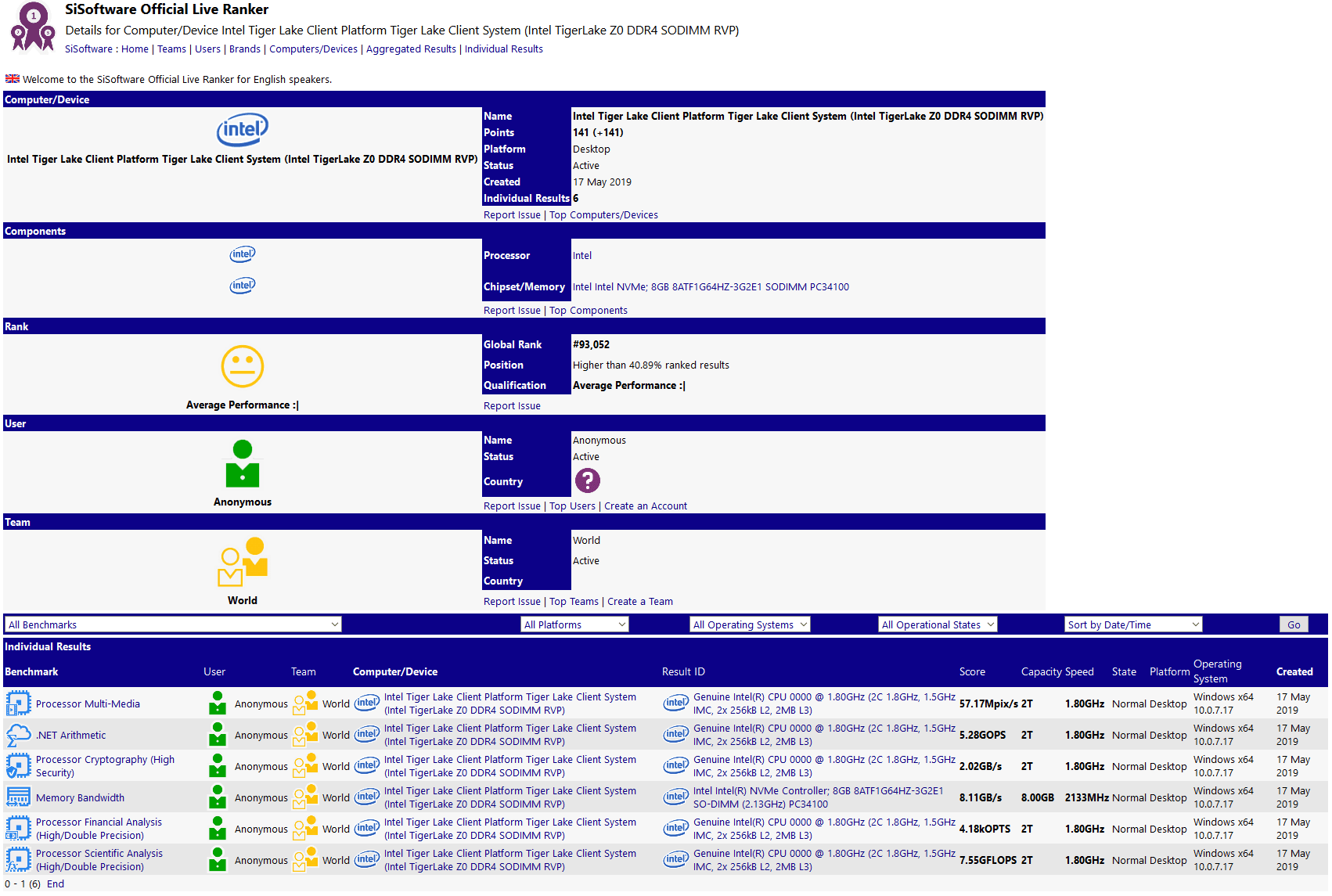Click the End pagination link

click(x=56, y=884)
